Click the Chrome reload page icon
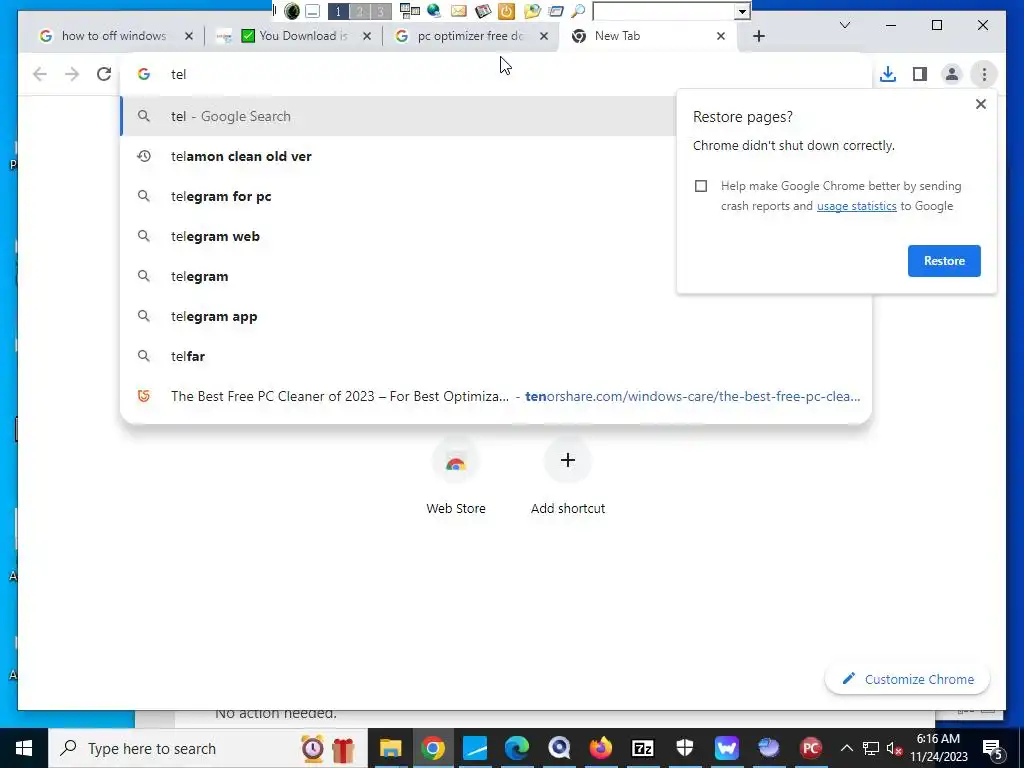 (104, 74)
